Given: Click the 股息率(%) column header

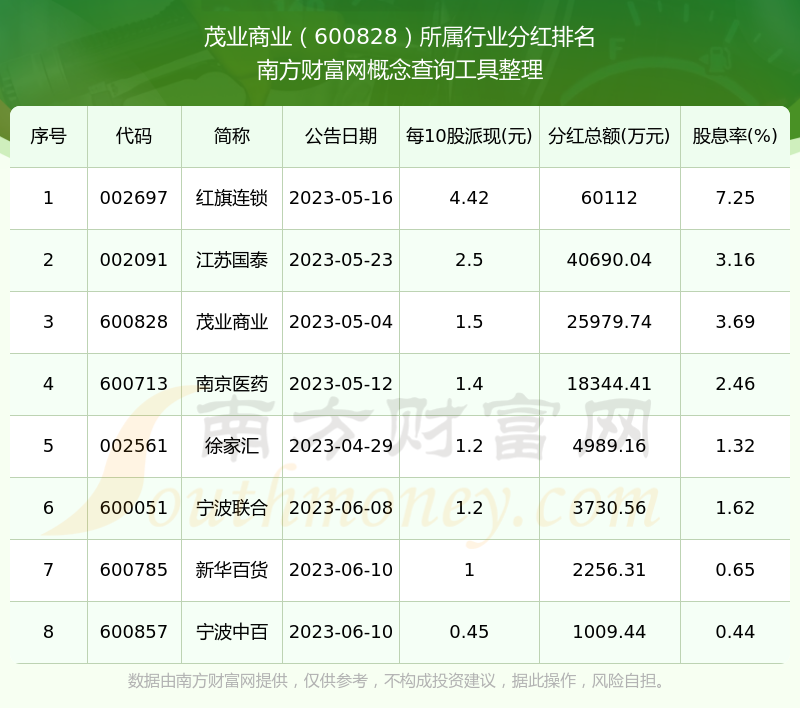Looking at the screenshot, I should [x=735, y=136].
